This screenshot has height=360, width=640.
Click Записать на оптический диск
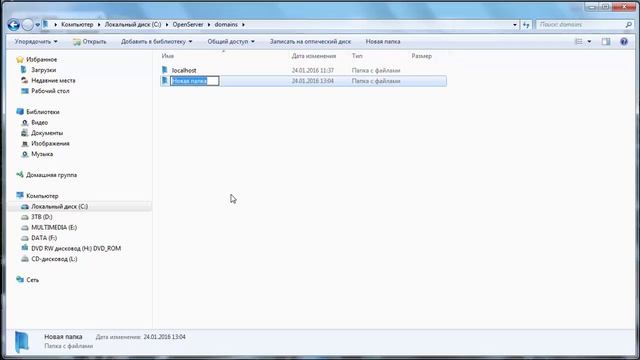click(x=310, y=42)
